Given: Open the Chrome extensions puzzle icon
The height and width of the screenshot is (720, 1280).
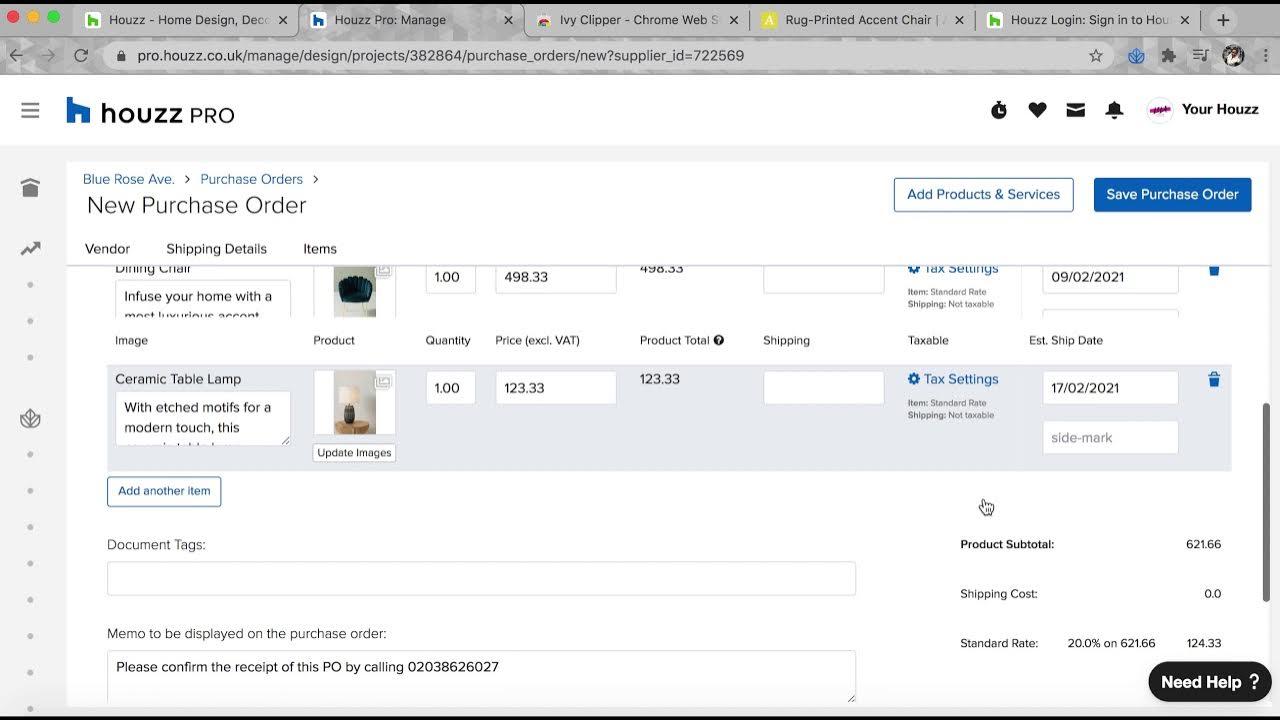Looking at the screenshot, I should pos(1168,56).
